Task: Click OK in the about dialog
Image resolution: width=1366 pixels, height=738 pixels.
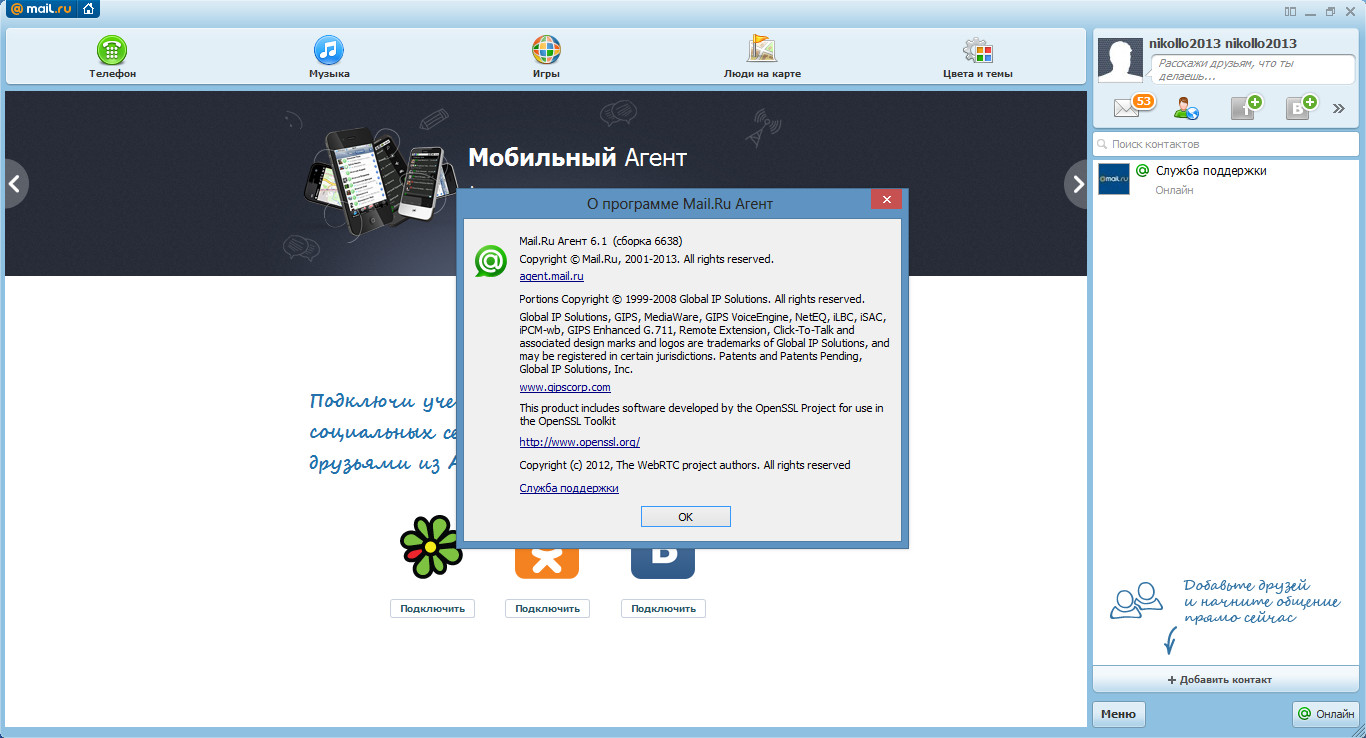Action: tap(685, 517)
